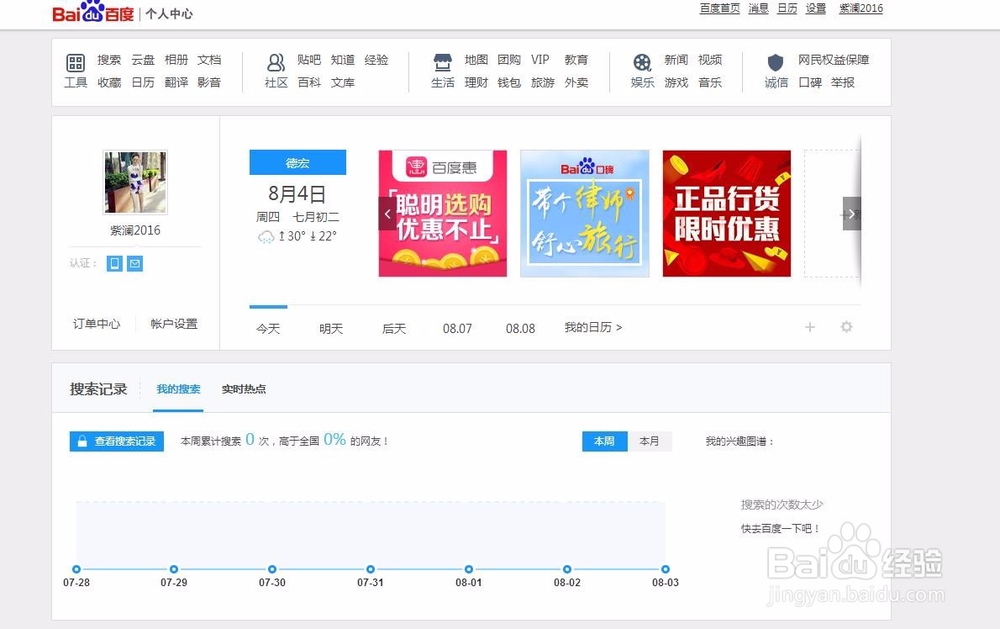The width and height of the screenshot is (1000, 629).
Task: Toggle chart range to 本月
Action: (x=649, y=441)
